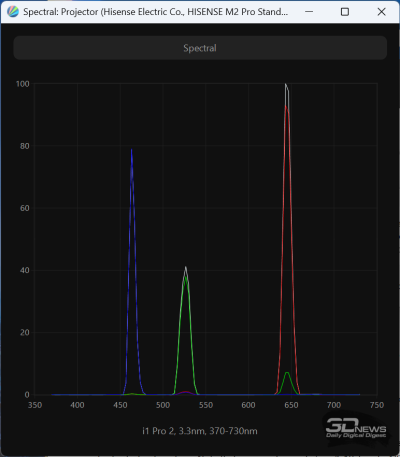Image resolution: width=400 pixels, height=457 pixels.
Task: Maximize the Spectral Projector window
Action: click(x=345, y=12)
